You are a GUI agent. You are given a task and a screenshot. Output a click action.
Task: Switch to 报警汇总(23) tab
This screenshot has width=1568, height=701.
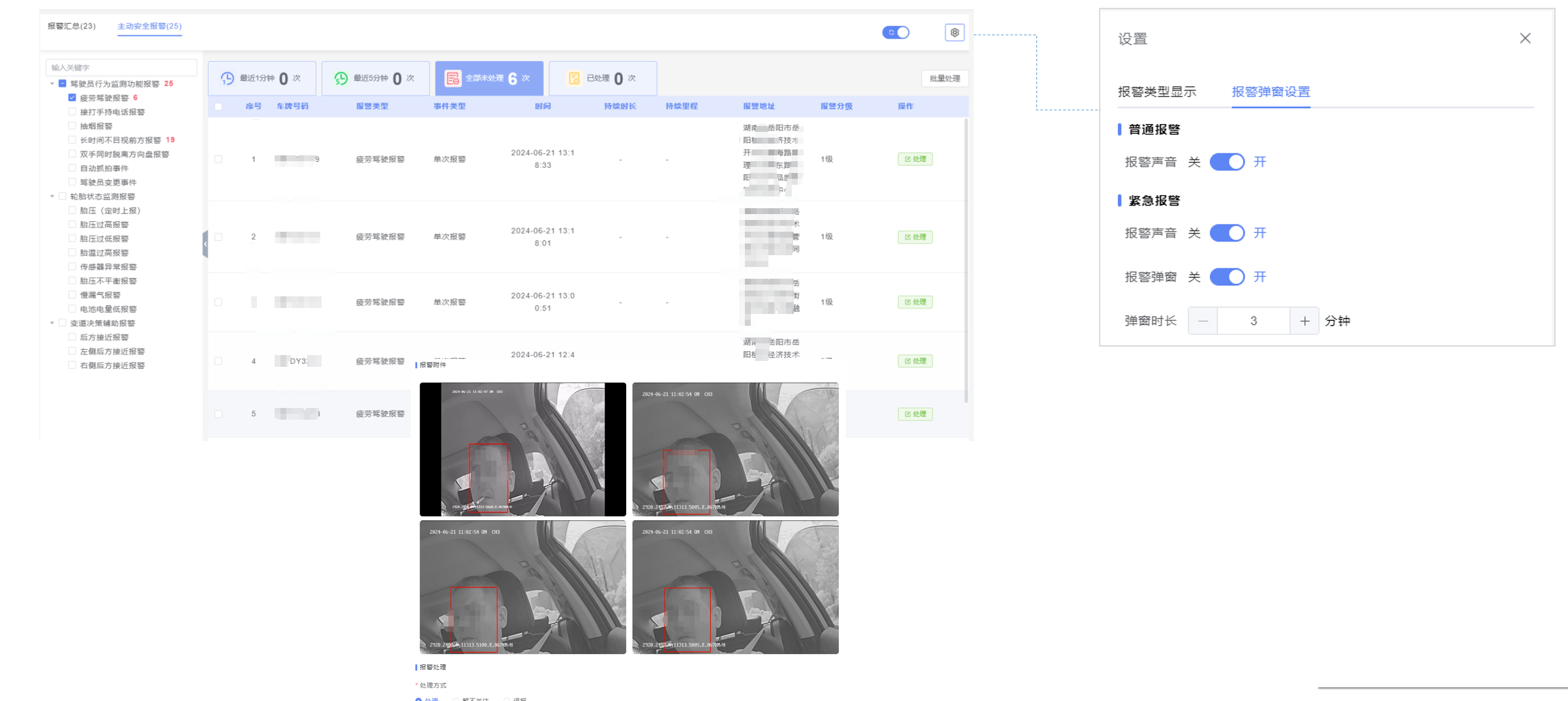coord(71,26)
